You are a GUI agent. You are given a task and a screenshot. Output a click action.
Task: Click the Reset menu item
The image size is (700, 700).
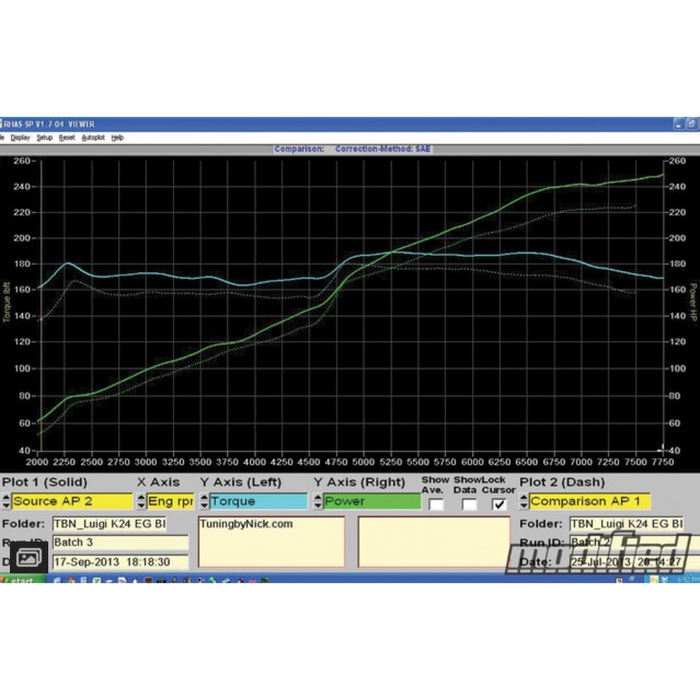pos(66,137)
